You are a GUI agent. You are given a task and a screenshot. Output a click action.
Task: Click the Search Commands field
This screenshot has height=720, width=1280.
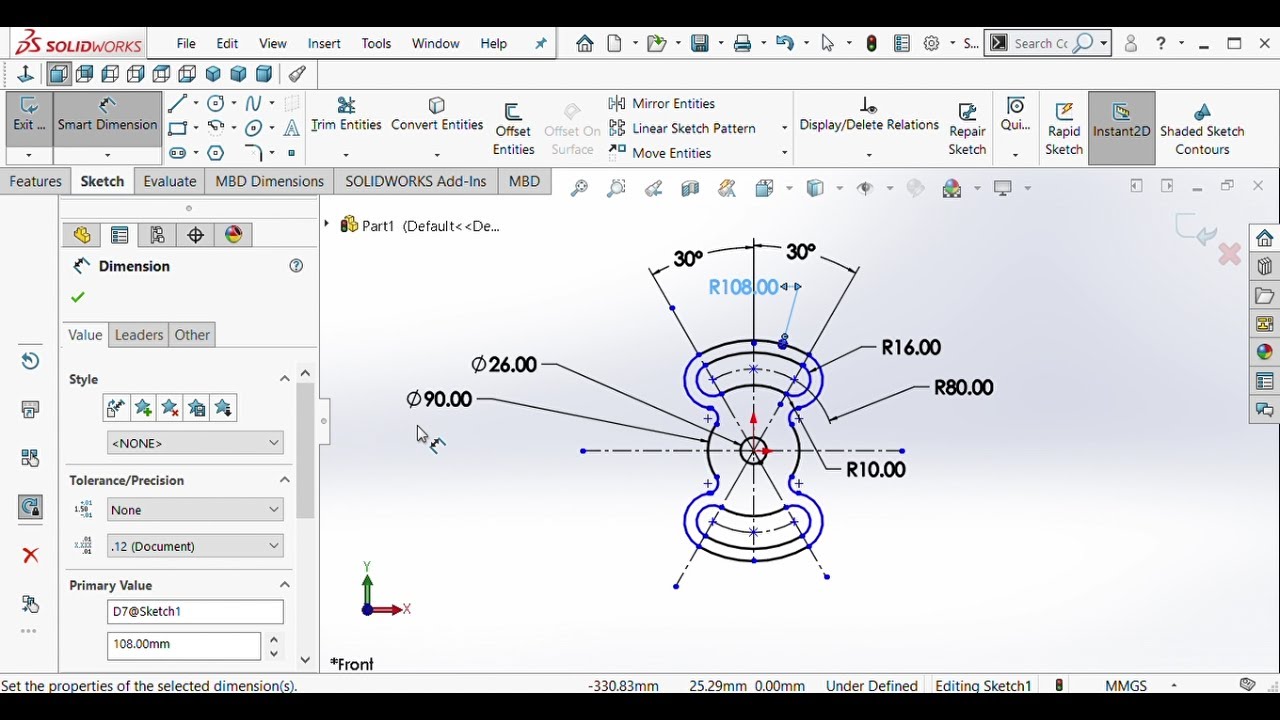point(1040,43)
